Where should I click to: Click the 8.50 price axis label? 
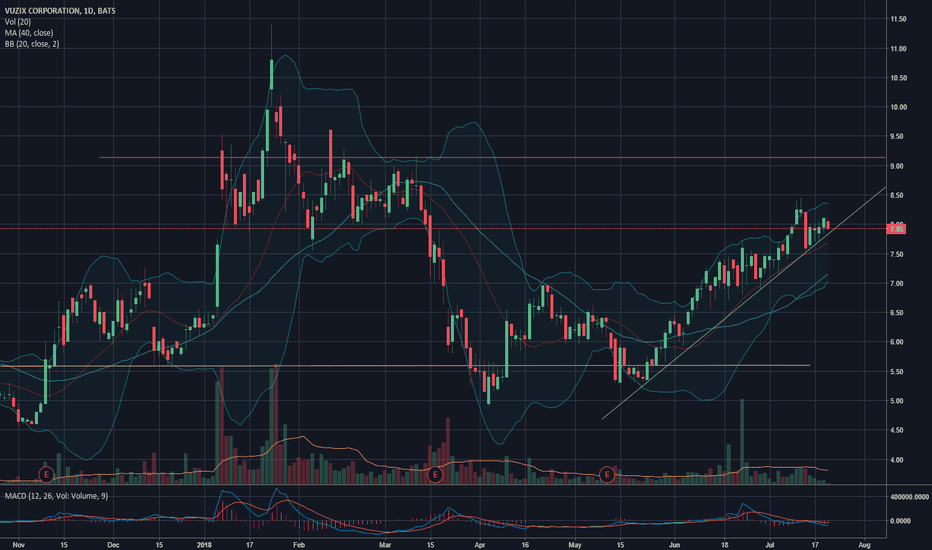pos(896,195)
